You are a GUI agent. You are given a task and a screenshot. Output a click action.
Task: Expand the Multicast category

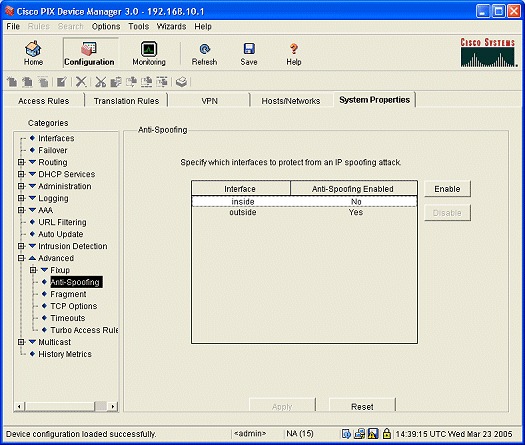tap(21, 342)
